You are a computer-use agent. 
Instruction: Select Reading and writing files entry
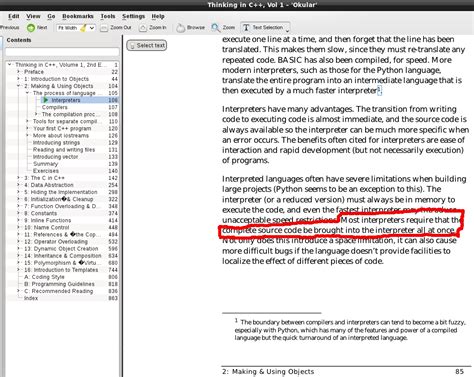pyautogui.click(x=64, y=150)
